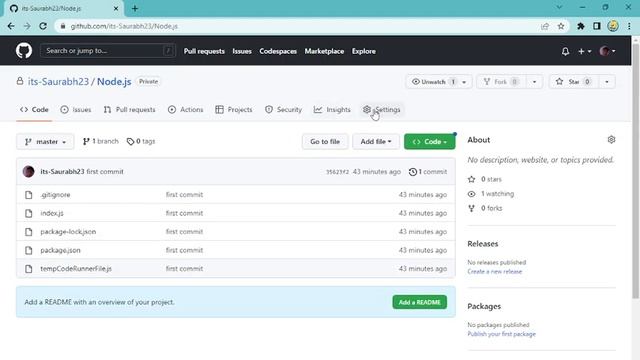Image resolution: width=640 pixels, height=360 pixels.
Task: Expand the plus create-new menu
Action: pos(584,51)
